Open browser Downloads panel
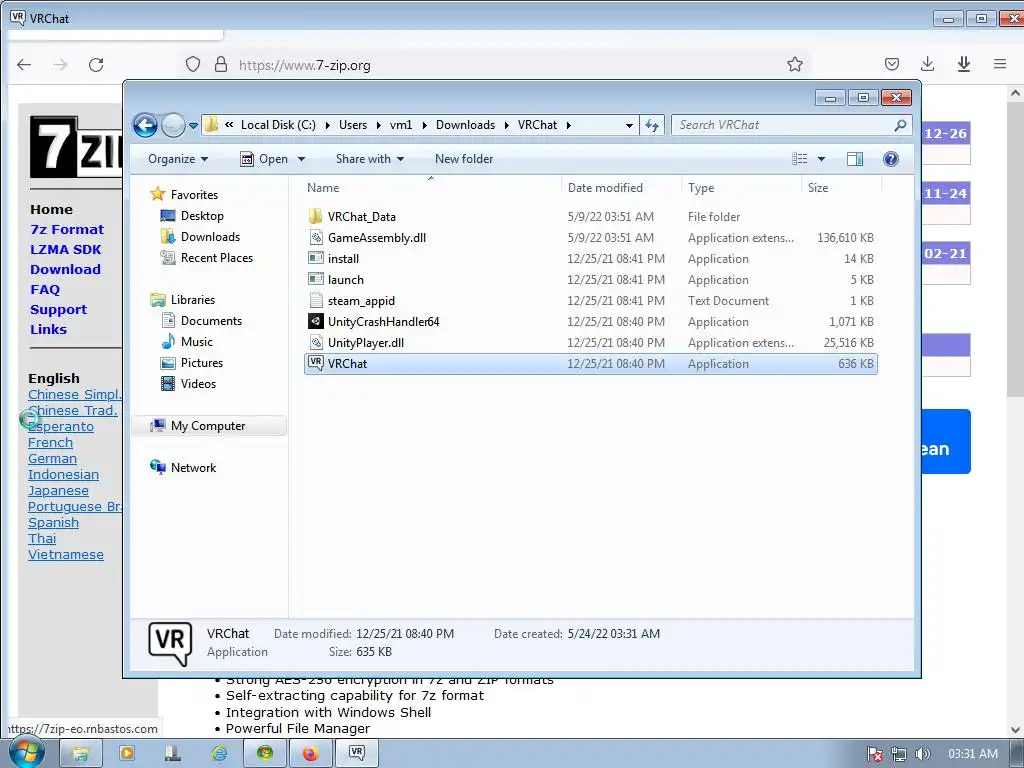The width and height of the screenshot is (1024, 768). coord(927,63)
